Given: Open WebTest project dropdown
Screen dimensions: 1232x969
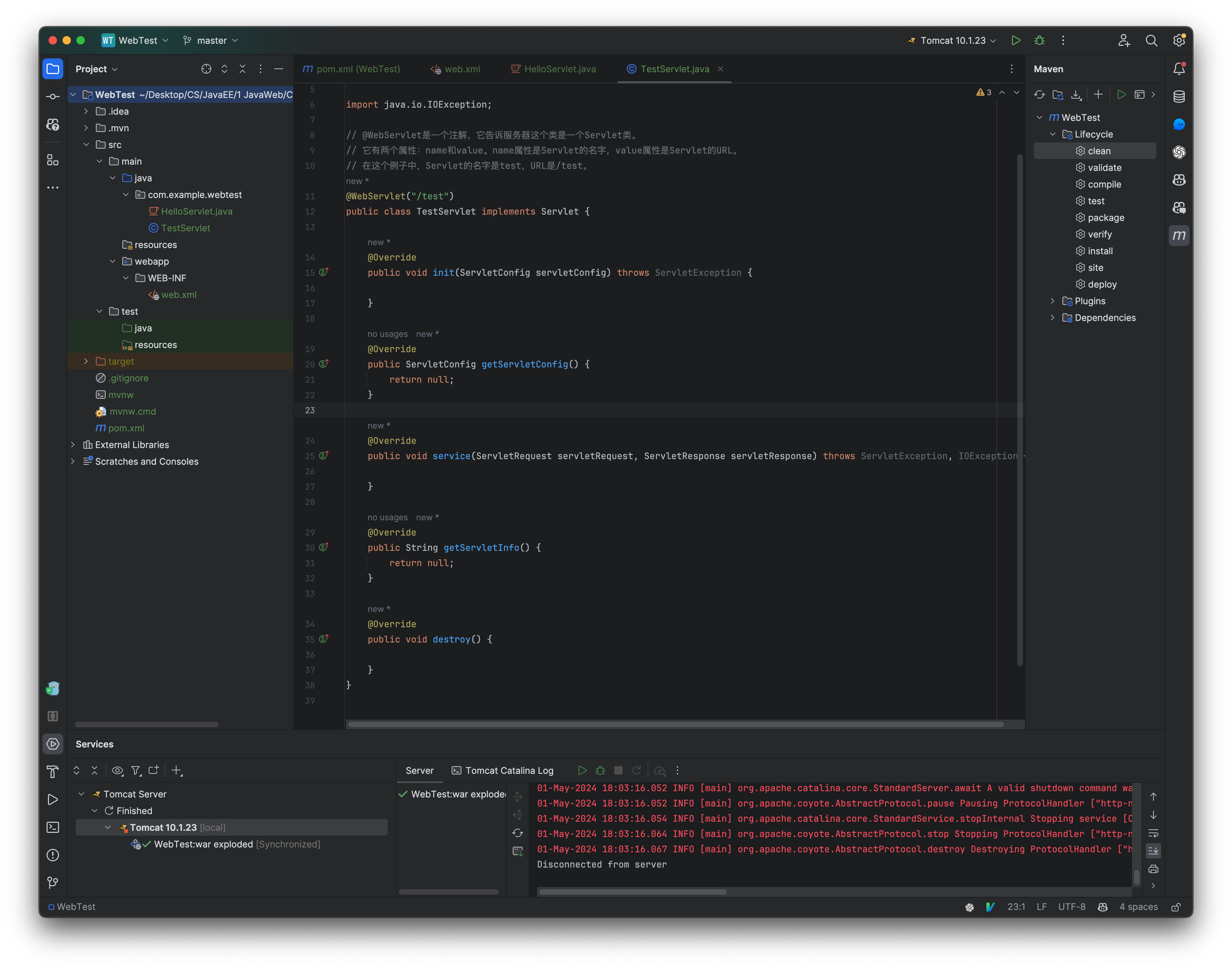Looking at the screenshot, I should 135,40.
